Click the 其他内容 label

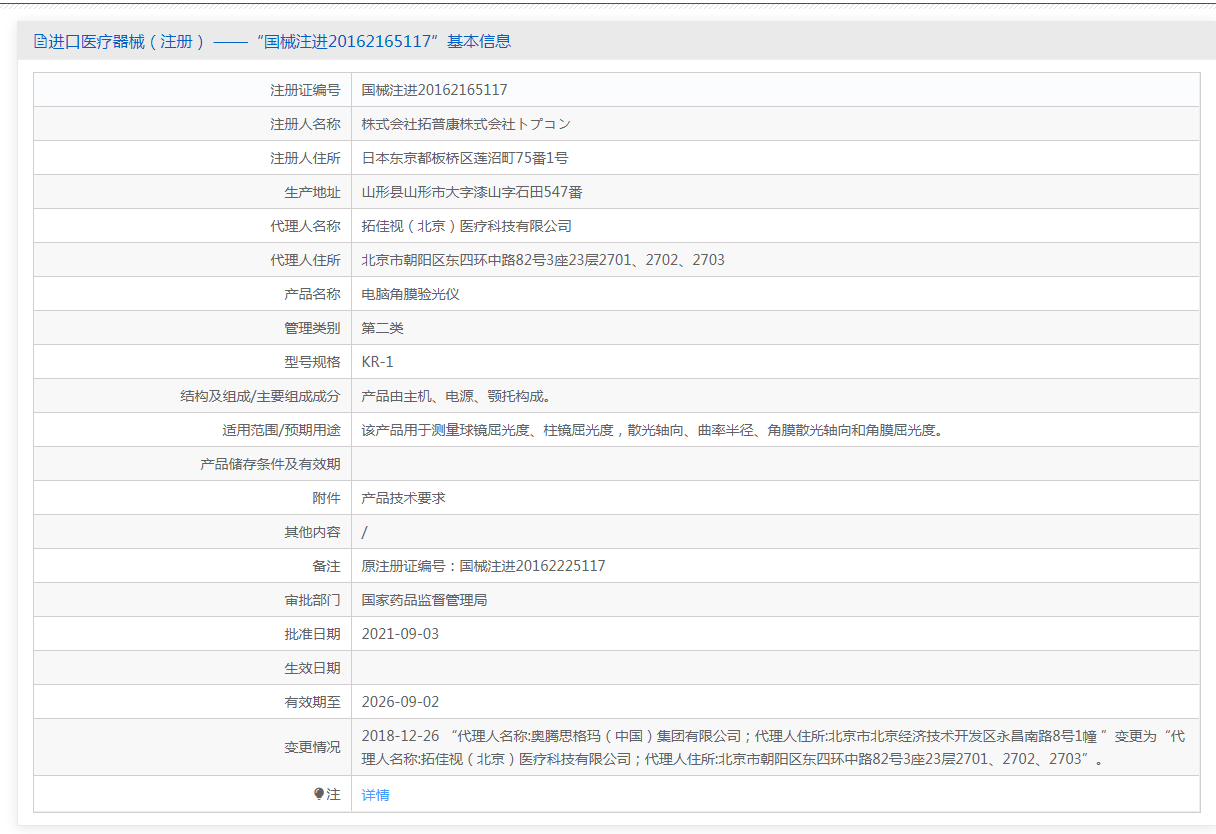point(312,532)
